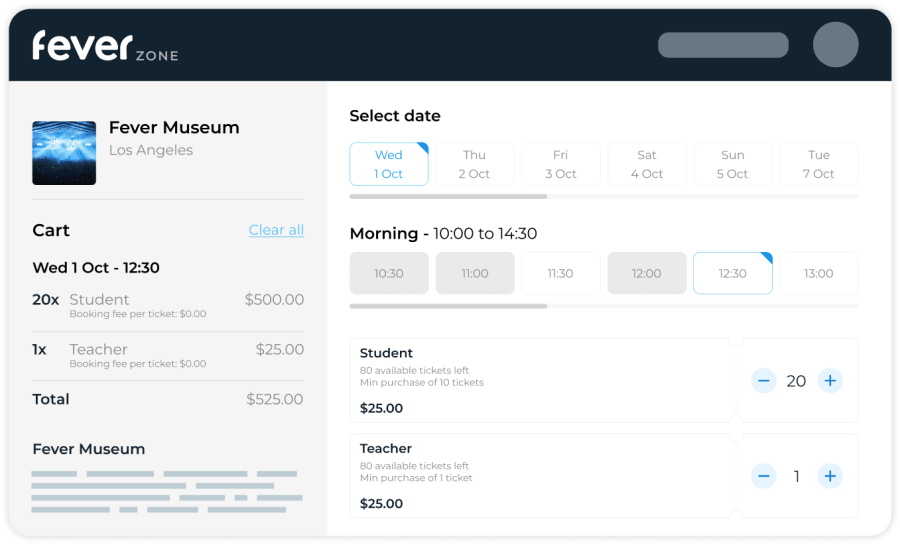Image resolution: width=900 pixels, height=545 pixels.
Task: Choose the 12:30 time slot
Action: point(733,273)
